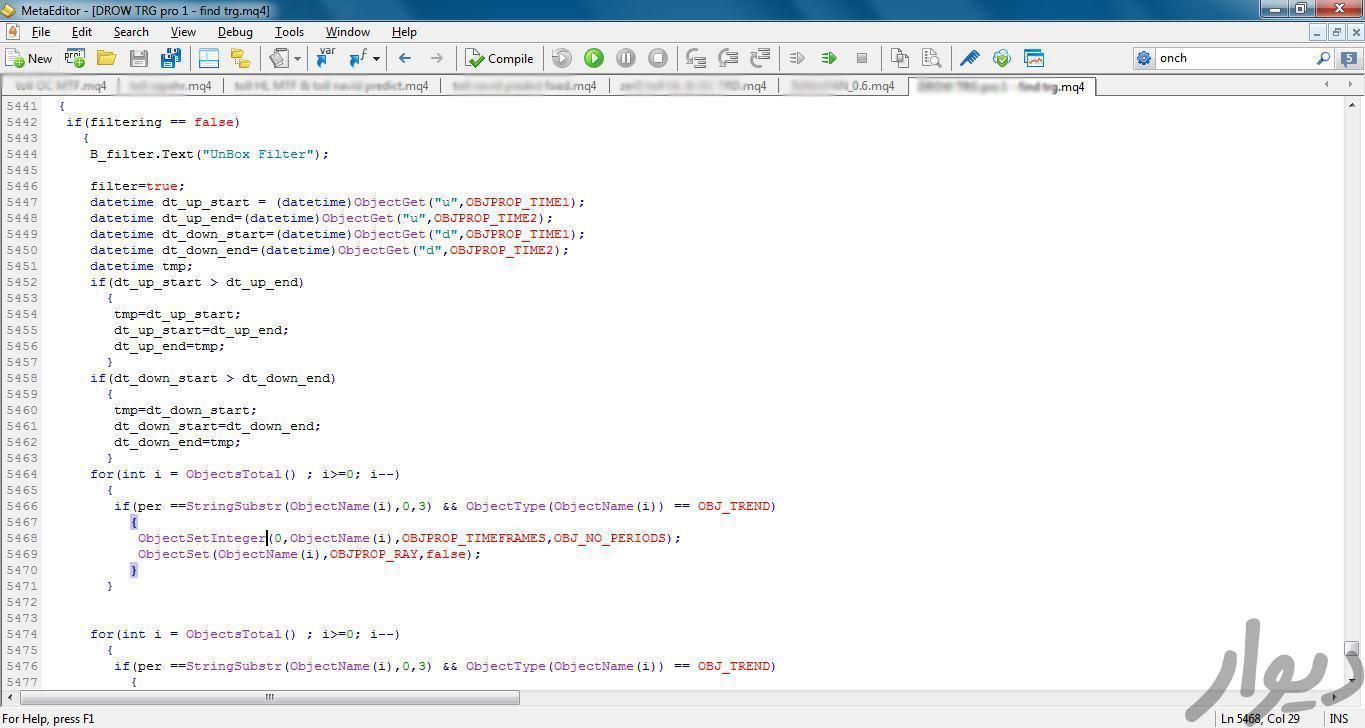Open the chat notifications icon
This screenshot has height=728, width=1365.
[1349, 58]
